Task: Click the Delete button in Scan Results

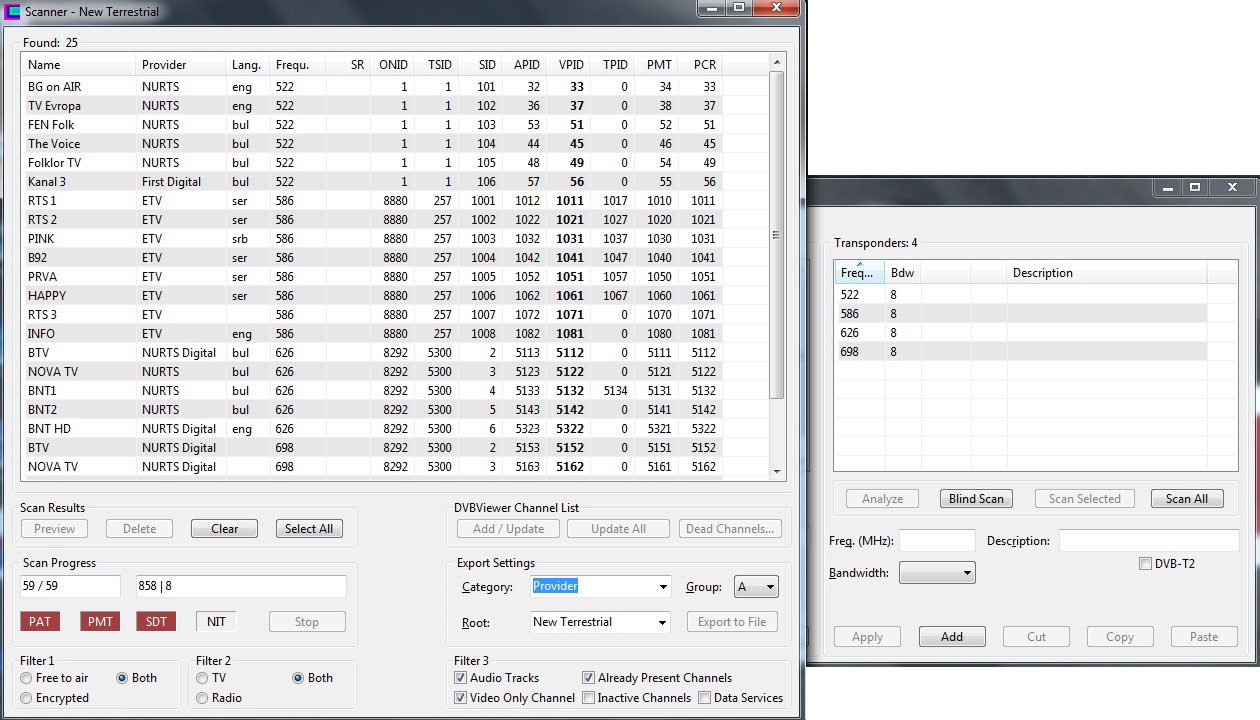Action: click(139, 529)
